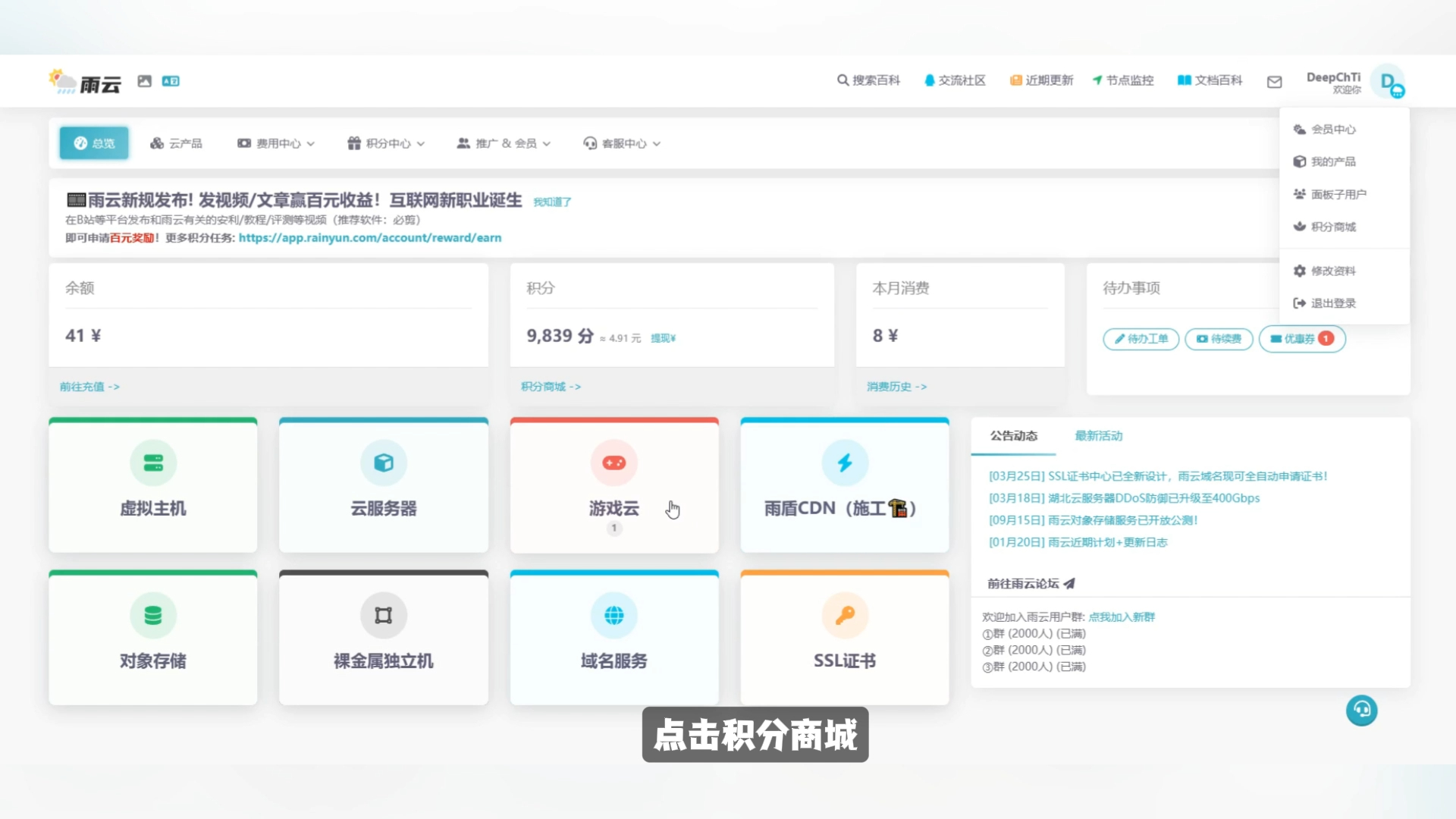Click the 8 ¥ monthly spending value
The height and width of the screenshot is (819, 1456).
[x=885, y=336]
